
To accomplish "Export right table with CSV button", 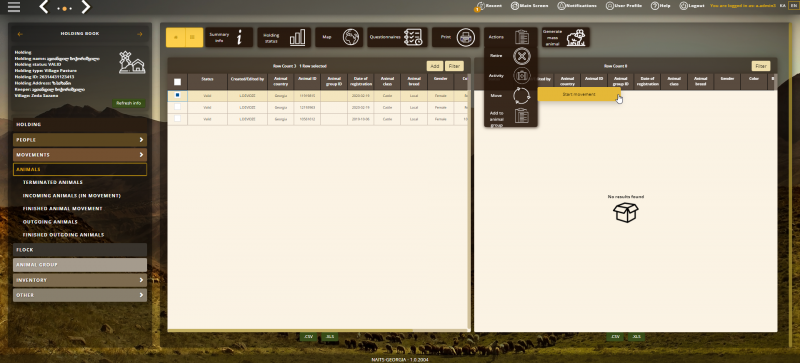I will [x=615, y=337].
